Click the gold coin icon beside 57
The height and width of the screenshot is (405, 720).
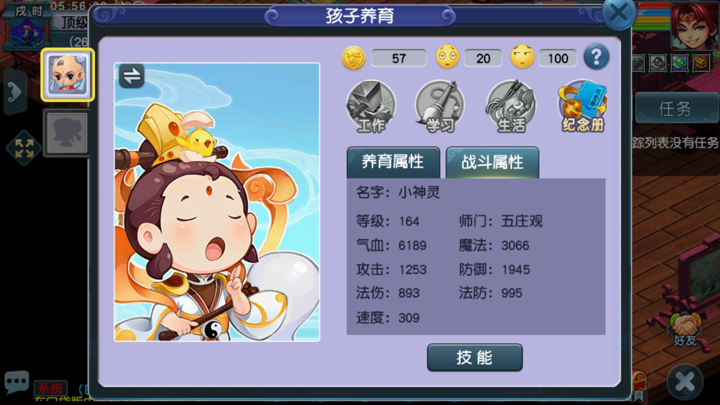point(354,58)
